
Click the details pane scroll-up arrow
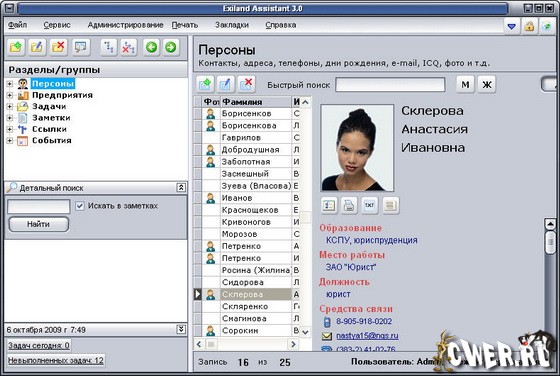coord(550,224)
